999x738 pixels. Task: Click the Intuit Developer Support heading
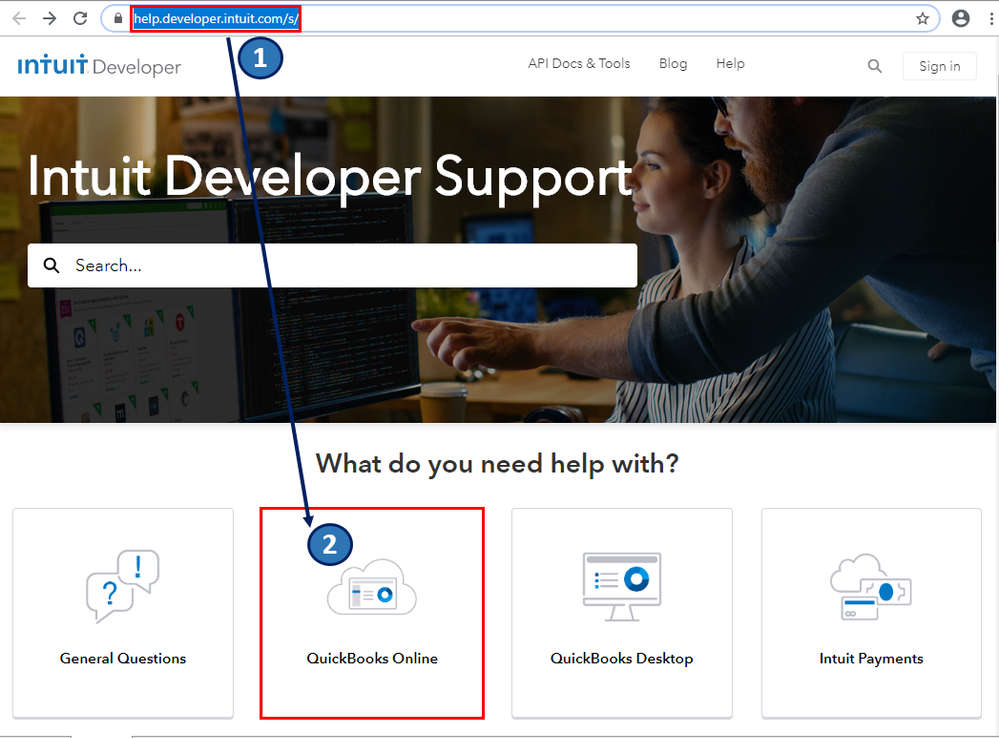(x=330, y=177)
